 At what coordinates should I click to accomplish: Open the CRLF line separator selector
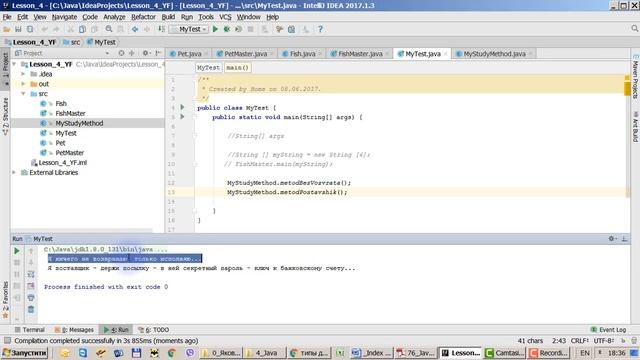coord(580,341)
